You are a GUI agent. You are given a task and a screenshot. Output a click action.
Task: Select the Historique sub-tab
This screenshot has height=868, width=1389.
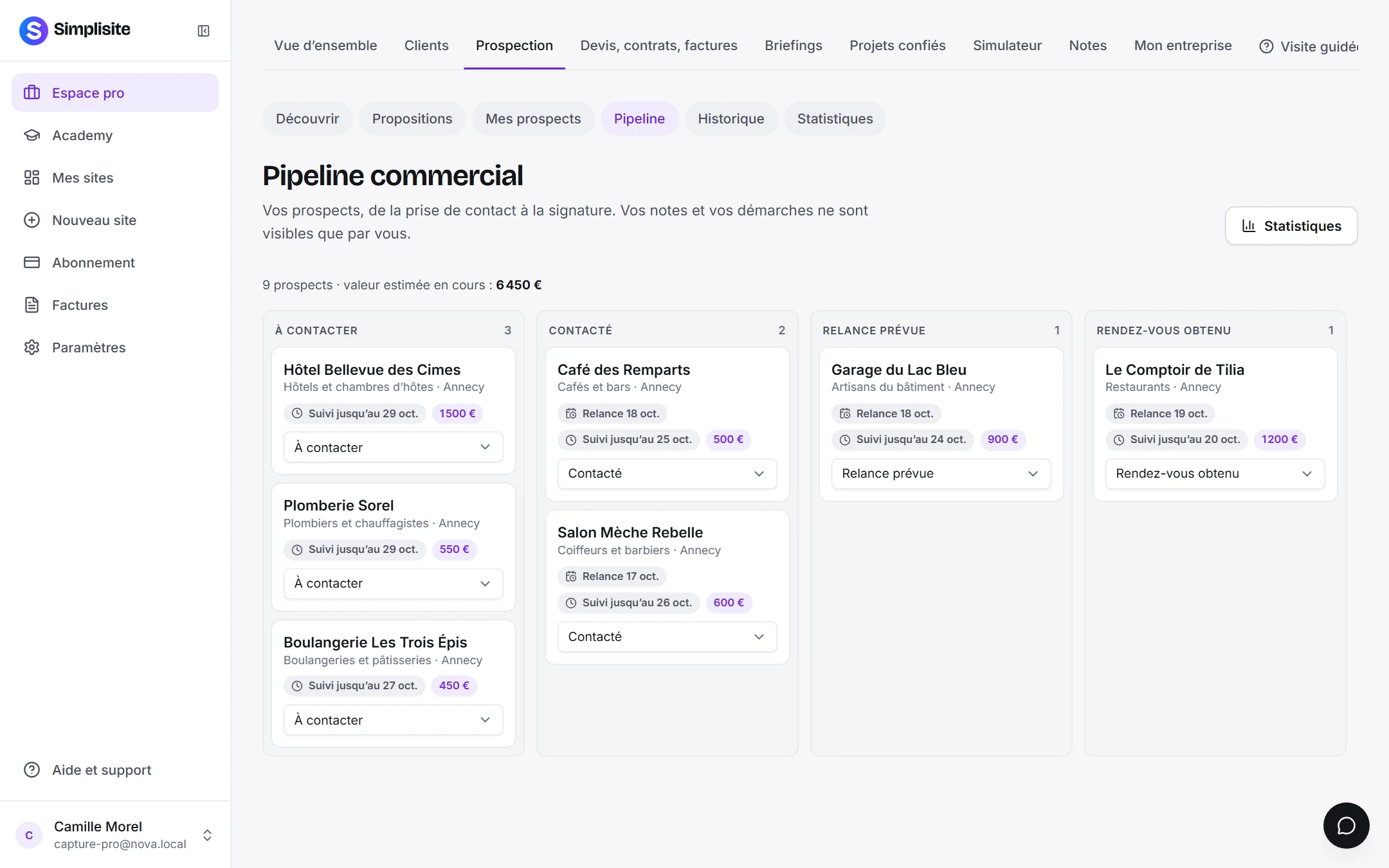coord(731,118)
